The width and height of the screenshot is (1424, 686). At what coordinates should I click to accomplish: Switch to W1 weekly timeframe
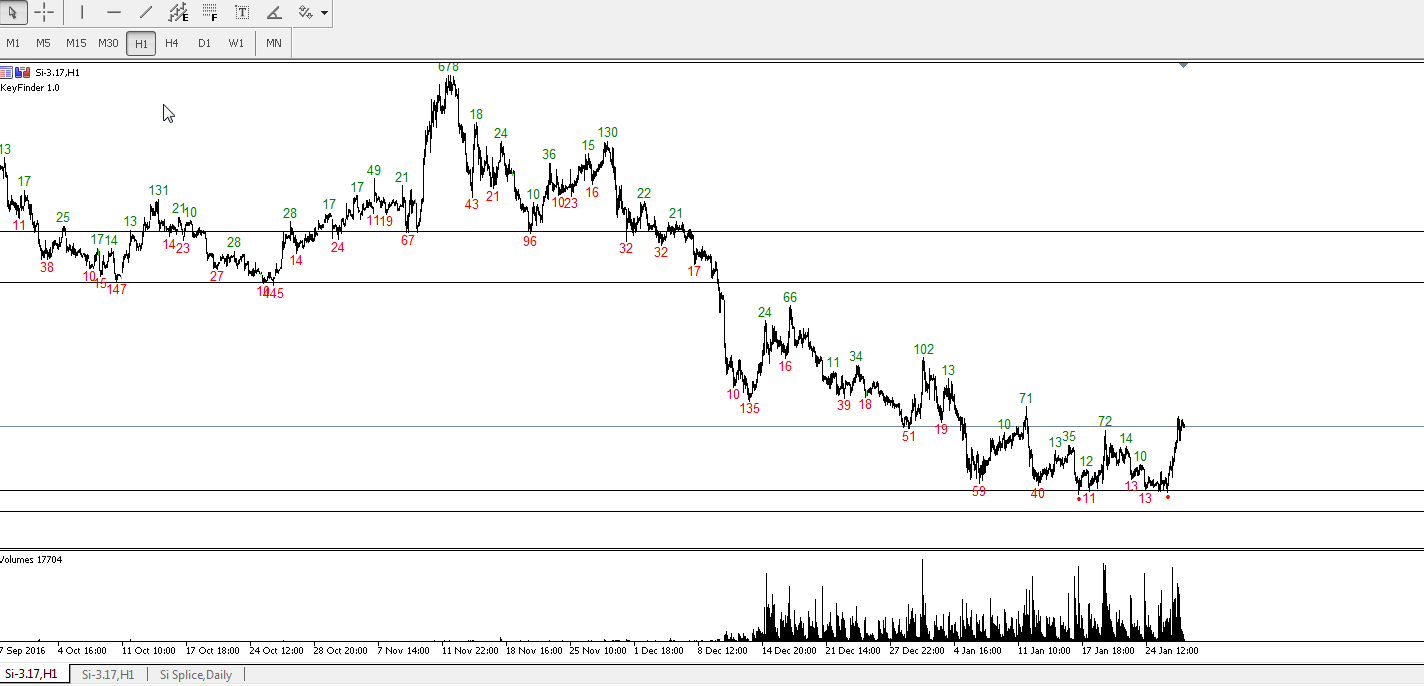[236, 43]
